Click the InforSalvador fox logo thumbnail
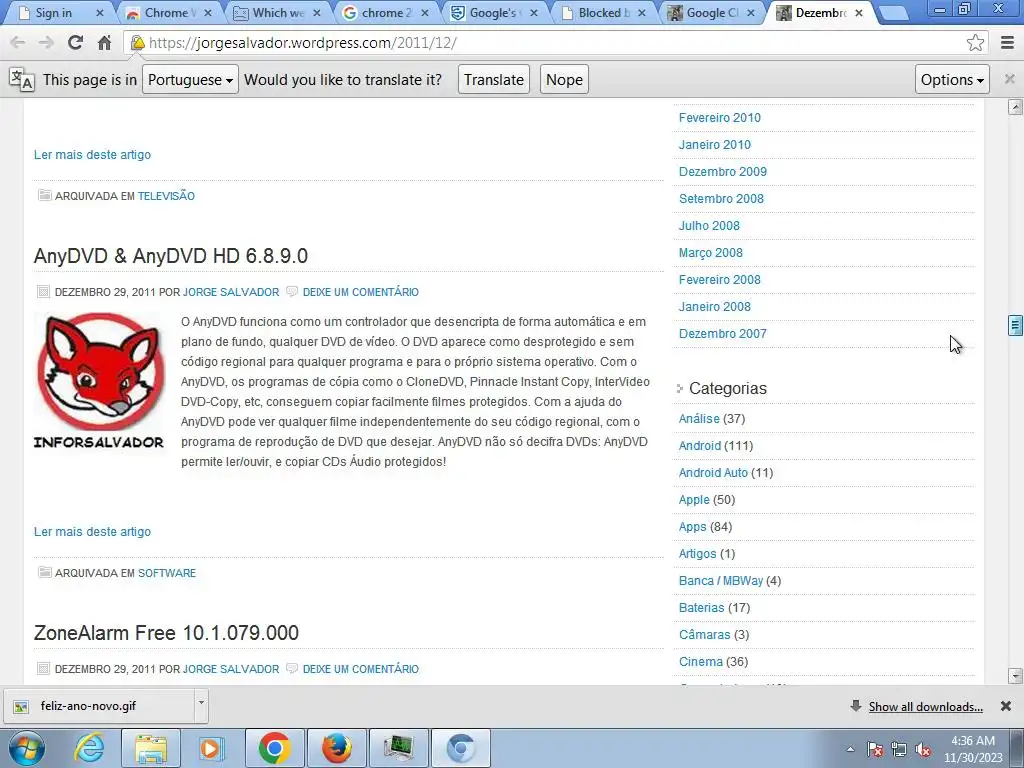The width and height of the screenshot is (1024, 768). [x=99, y=381]
